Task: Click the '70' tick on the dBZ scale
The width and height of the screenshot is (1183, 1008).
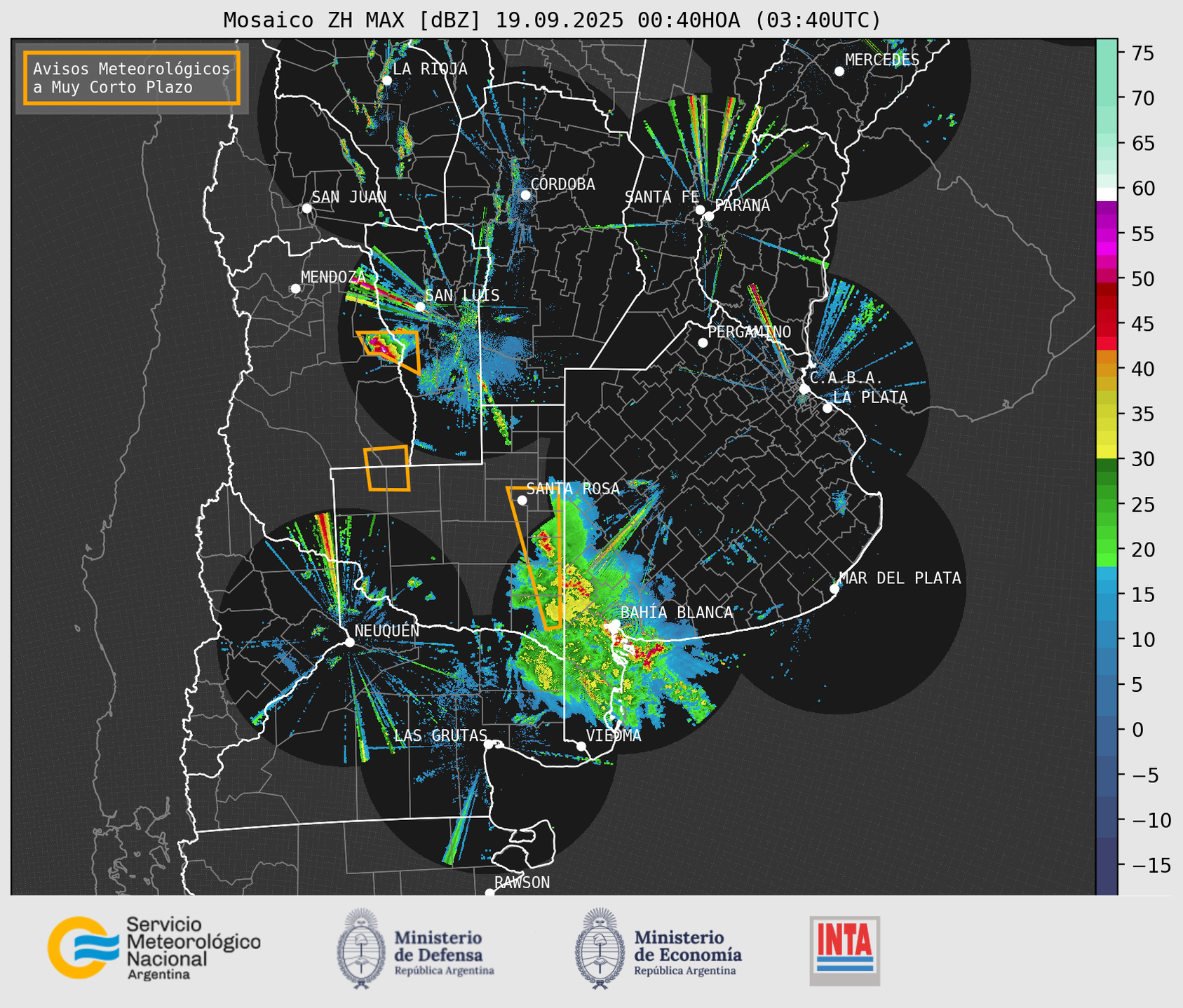Action: (x=1142, y=98)
